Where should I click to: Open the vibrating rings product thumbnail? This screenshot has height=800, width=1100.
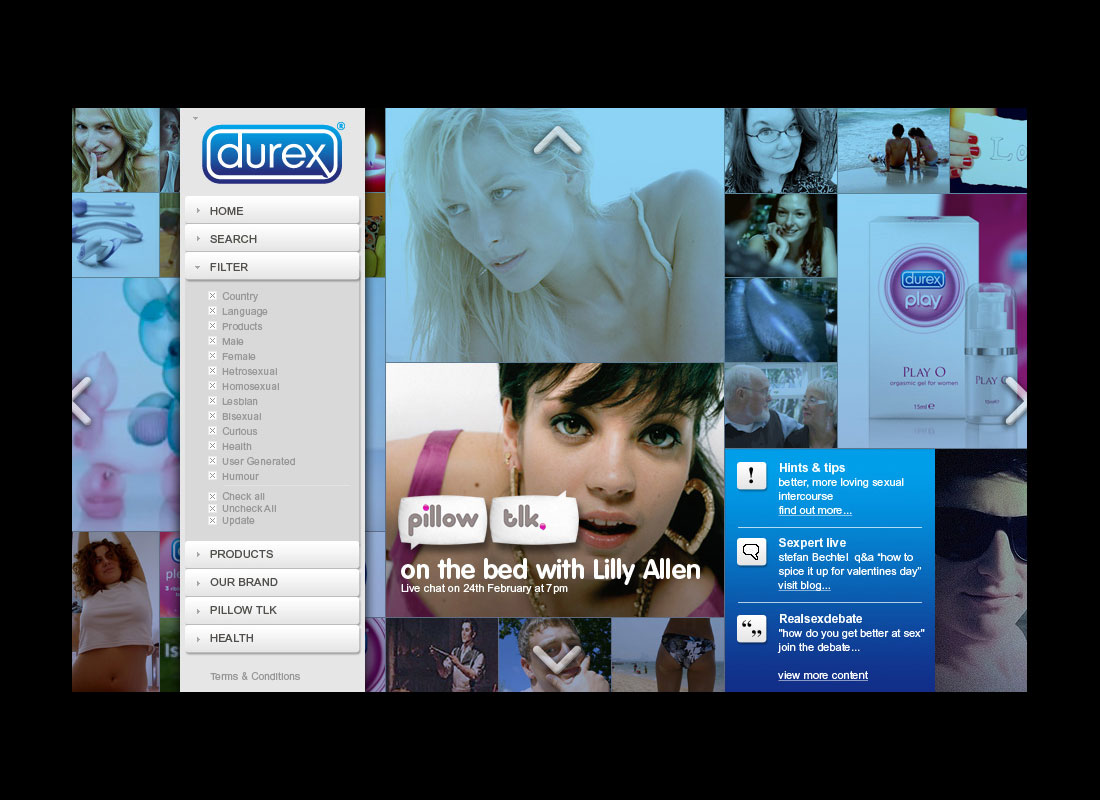coord(116,235)
